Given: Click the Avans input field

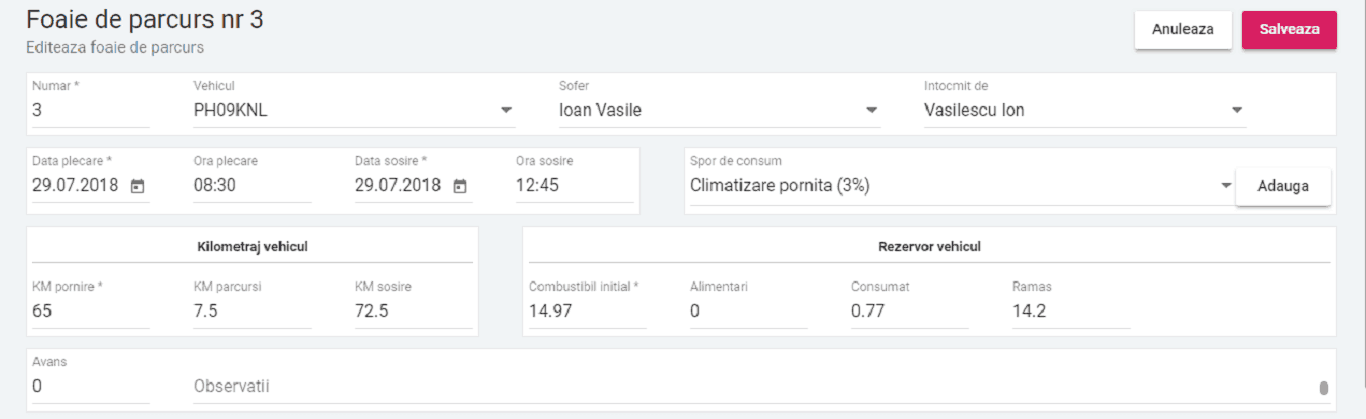Looking at the screenshot, I should tap(90, 386).
